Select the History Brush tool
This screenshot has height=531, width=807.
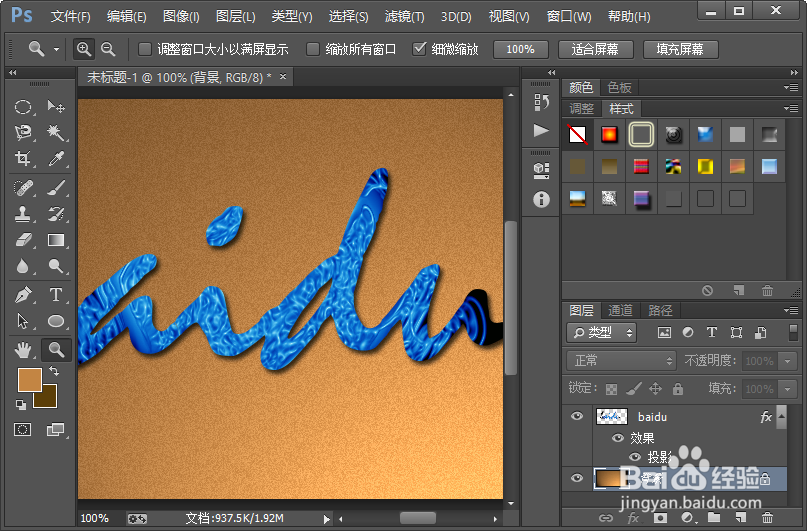56,214
